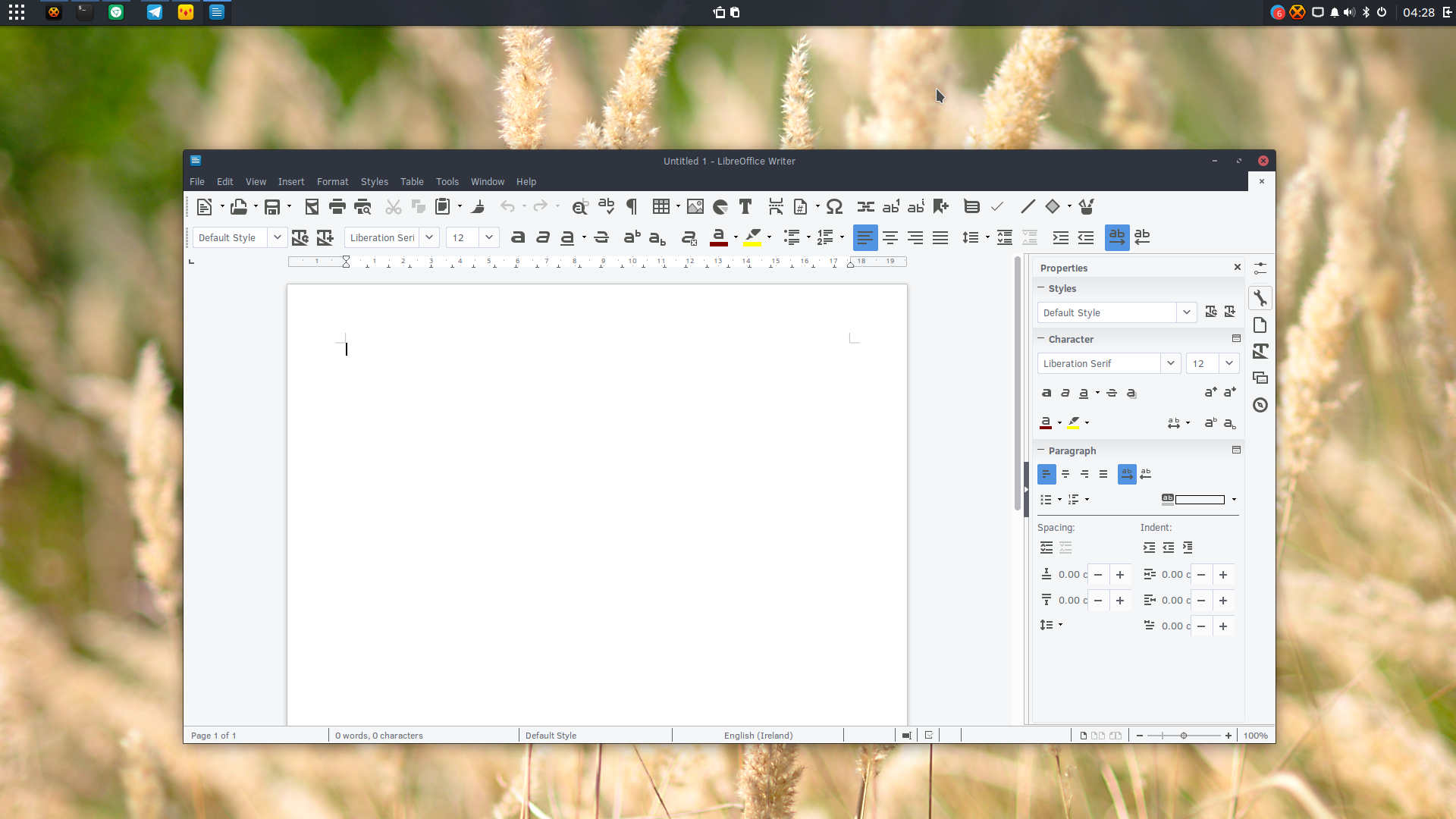Screen dimensions: 1456x819
Task: Open the Table menu
Action: coord(412,182)
